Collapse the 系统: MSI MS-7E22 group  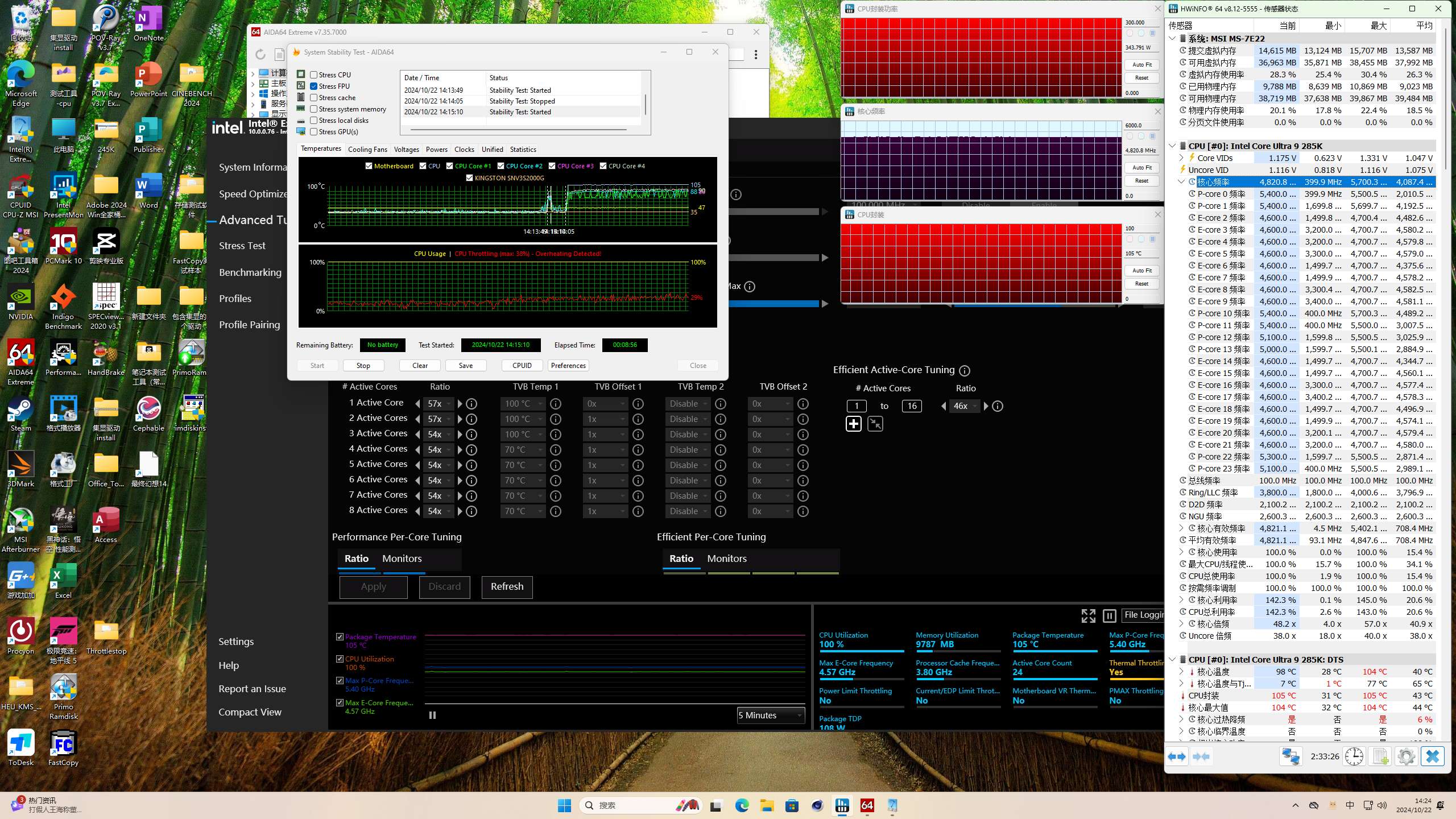1172,39
